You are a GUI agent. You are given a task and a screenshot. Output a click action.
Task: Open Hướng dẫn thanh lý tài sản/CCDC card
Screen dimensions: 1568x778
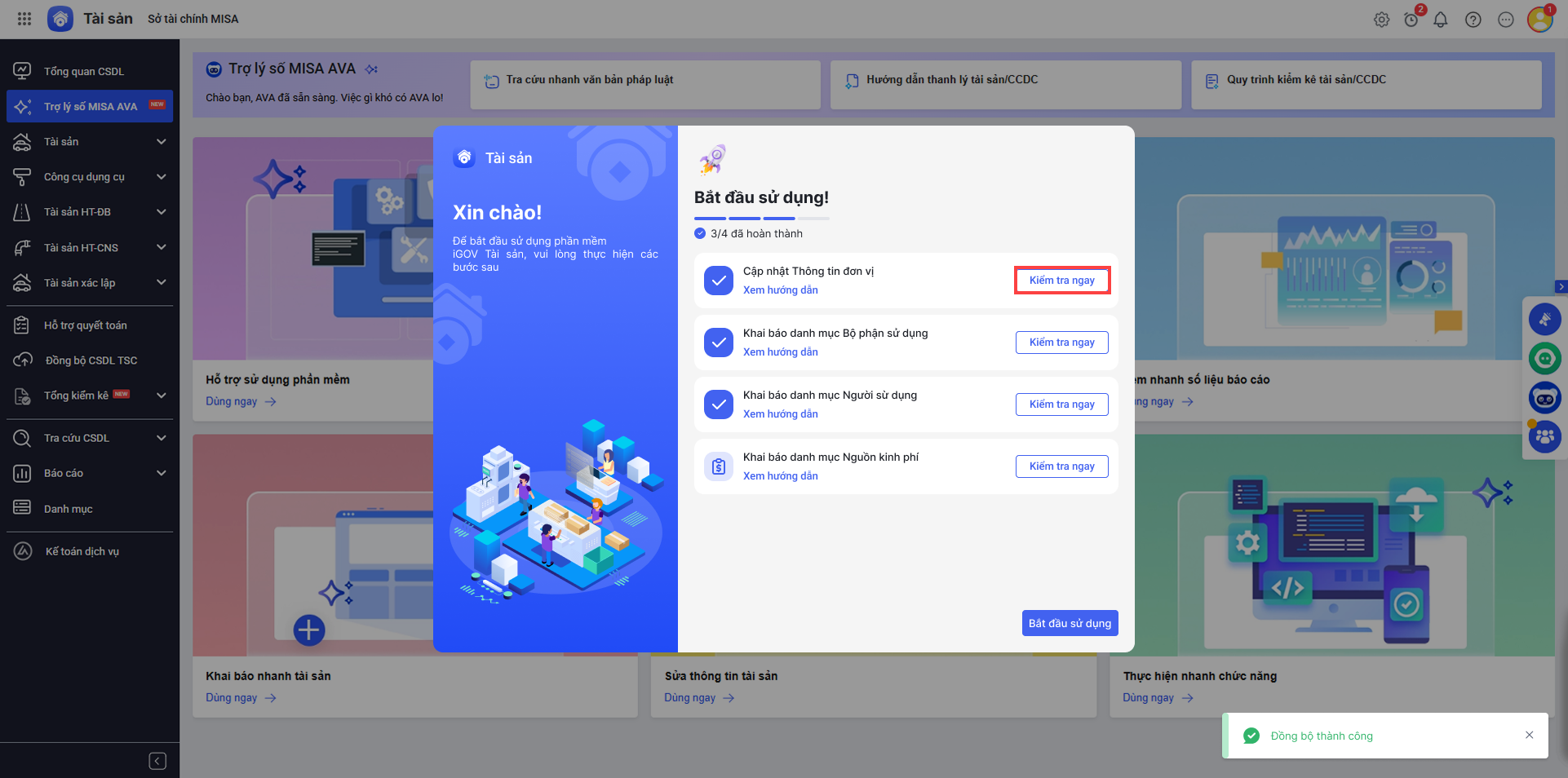1006,84
